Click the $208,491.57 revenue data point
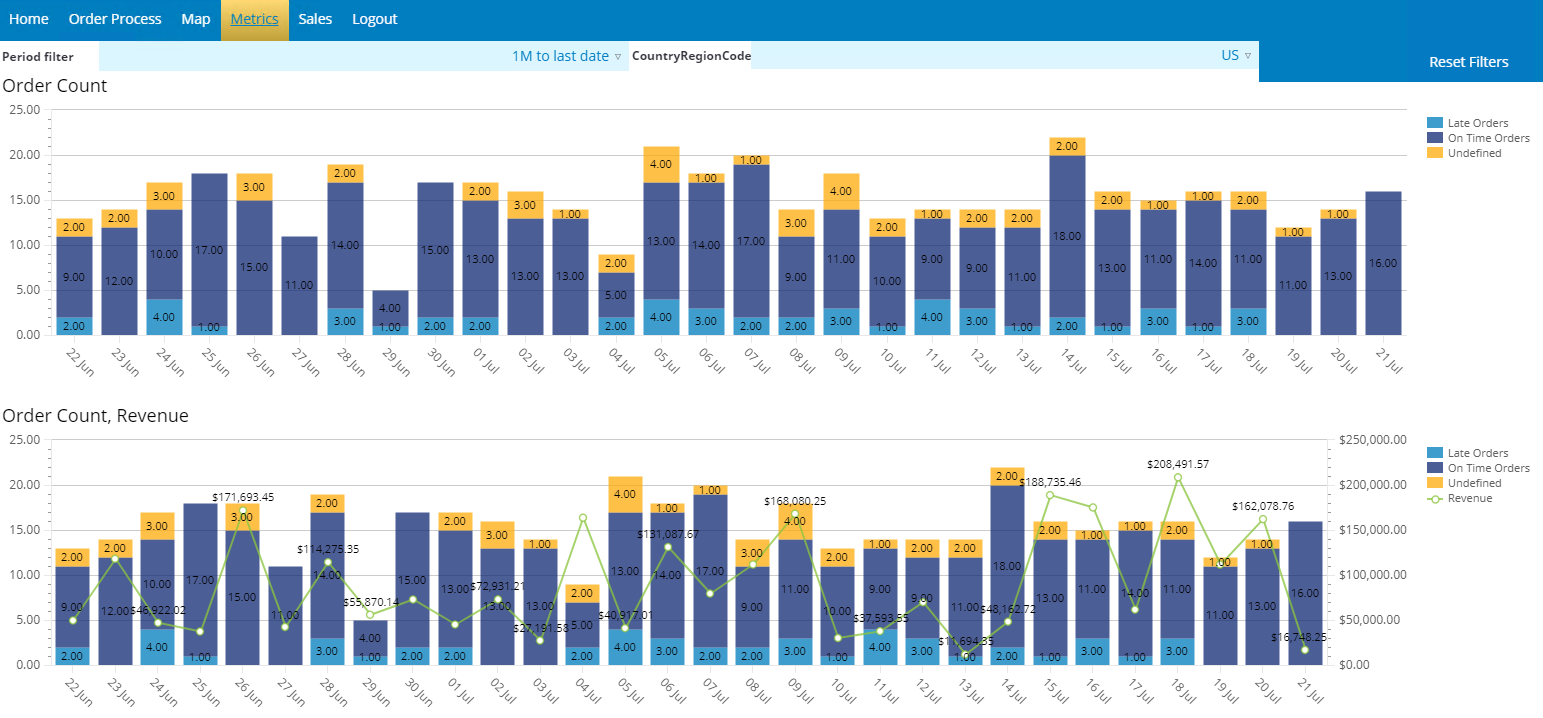The height and width of the screenshot is (718, 1543). coord(1178,478)
